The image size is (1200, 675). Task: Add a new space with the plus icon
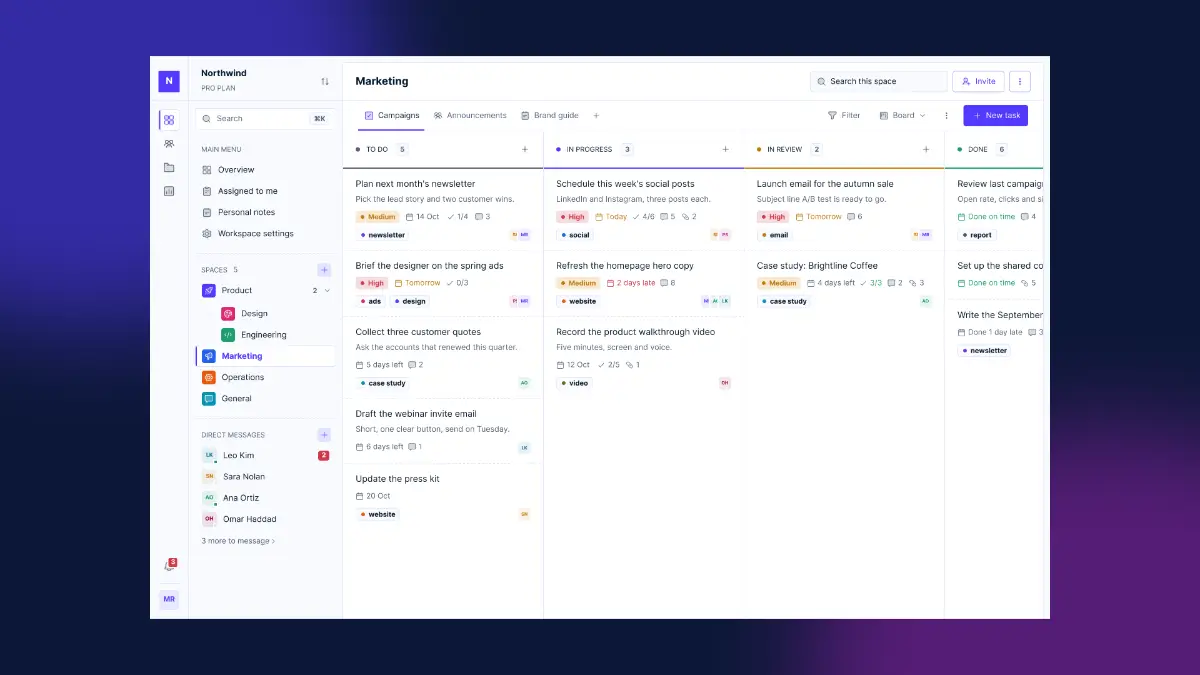coord(324,270)
